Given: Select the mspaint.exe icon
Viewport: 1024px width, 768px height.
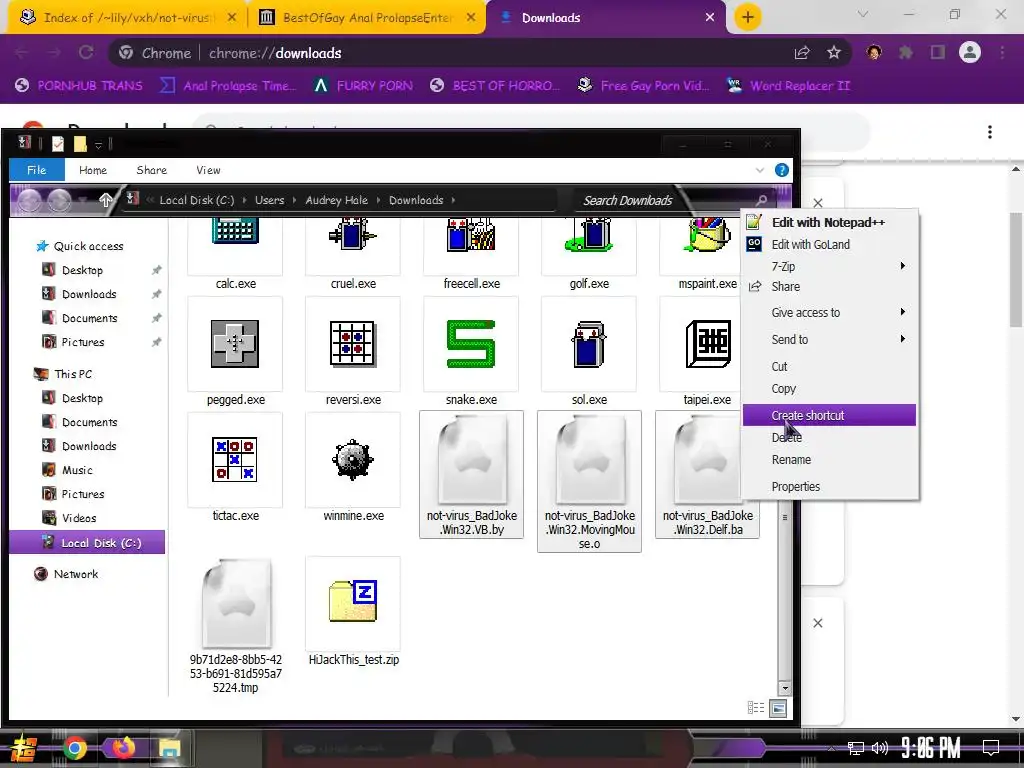Looking at the screenshot, I should point(707,235).
